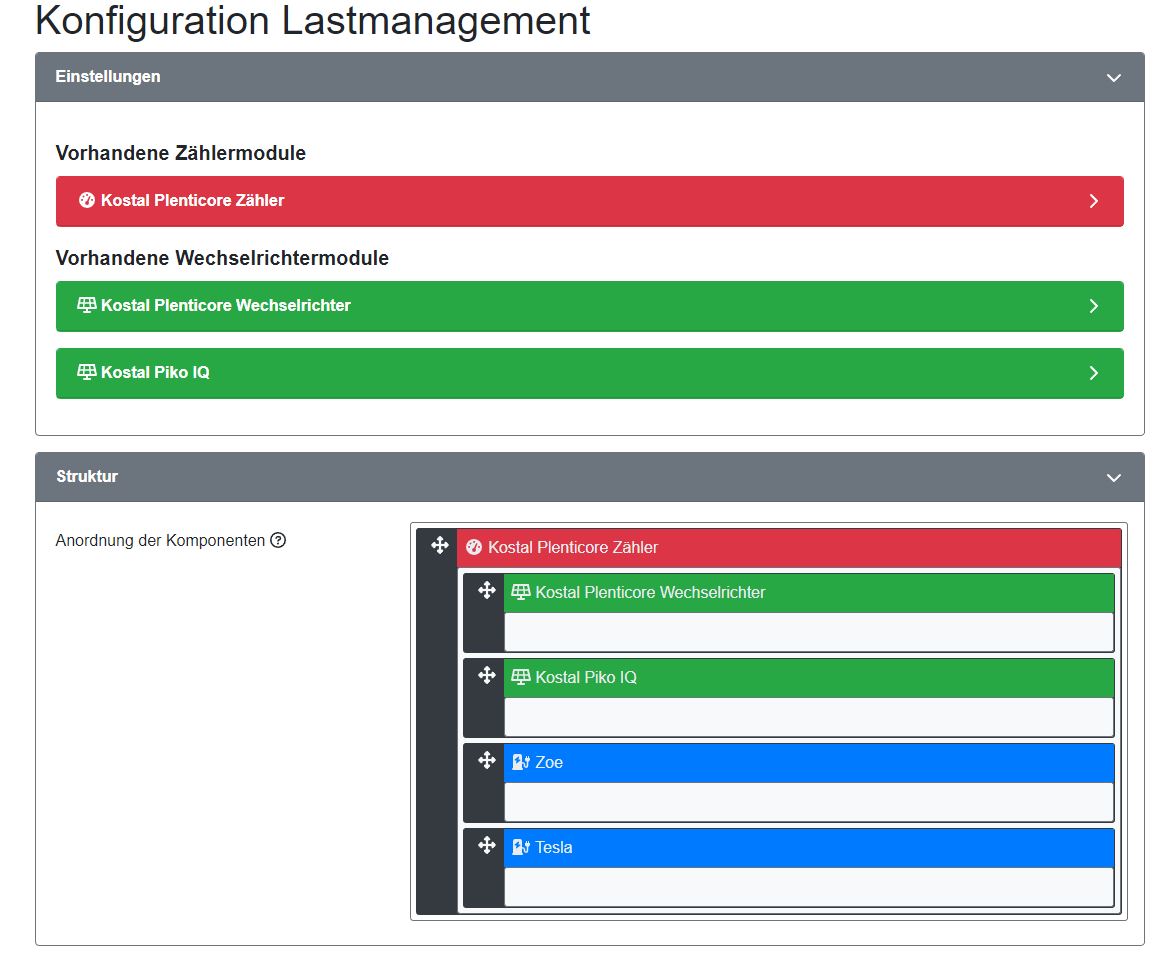The height and width of the screenshot is (965, 1174).
Task: Select Kostal Plenticore Wechselrichter in structure tree
Action: (x=809, y=594)
